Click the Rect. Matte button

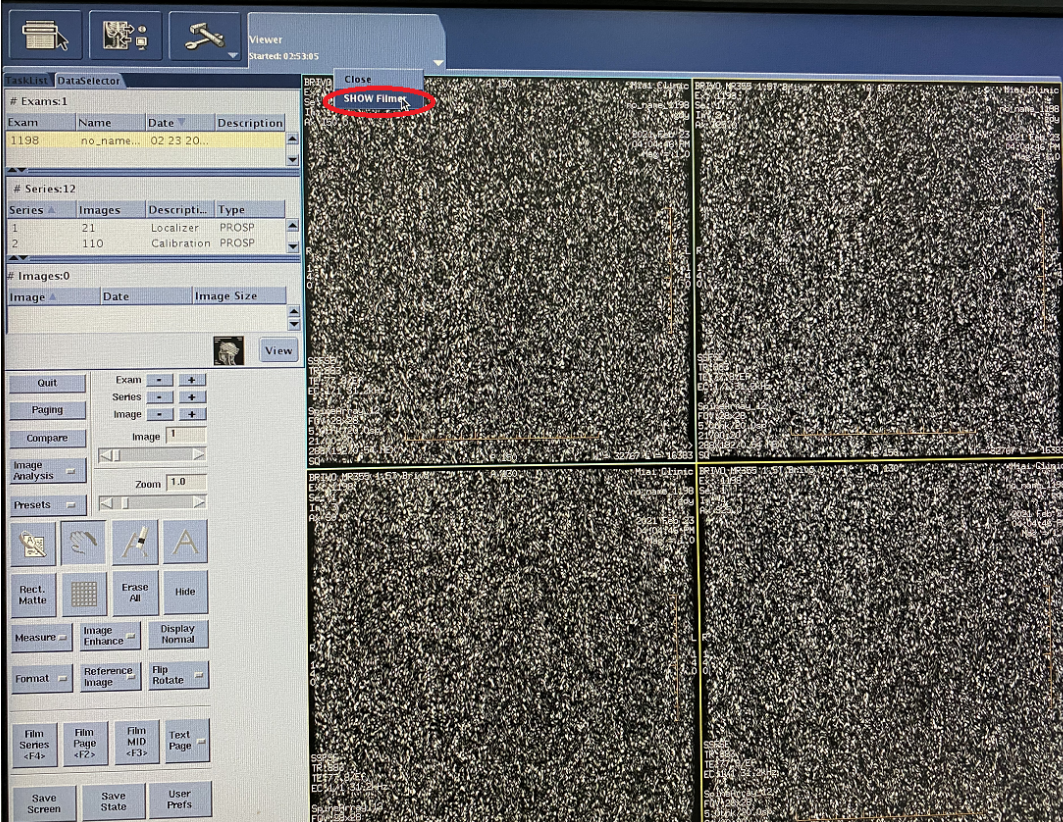click(33, 594)
